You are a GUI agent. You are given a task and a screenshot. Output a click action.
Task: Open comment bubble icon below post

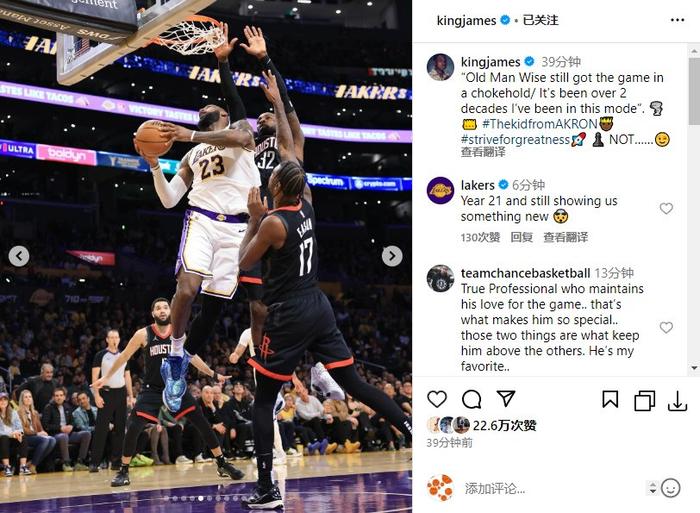[x=471, y=399]
